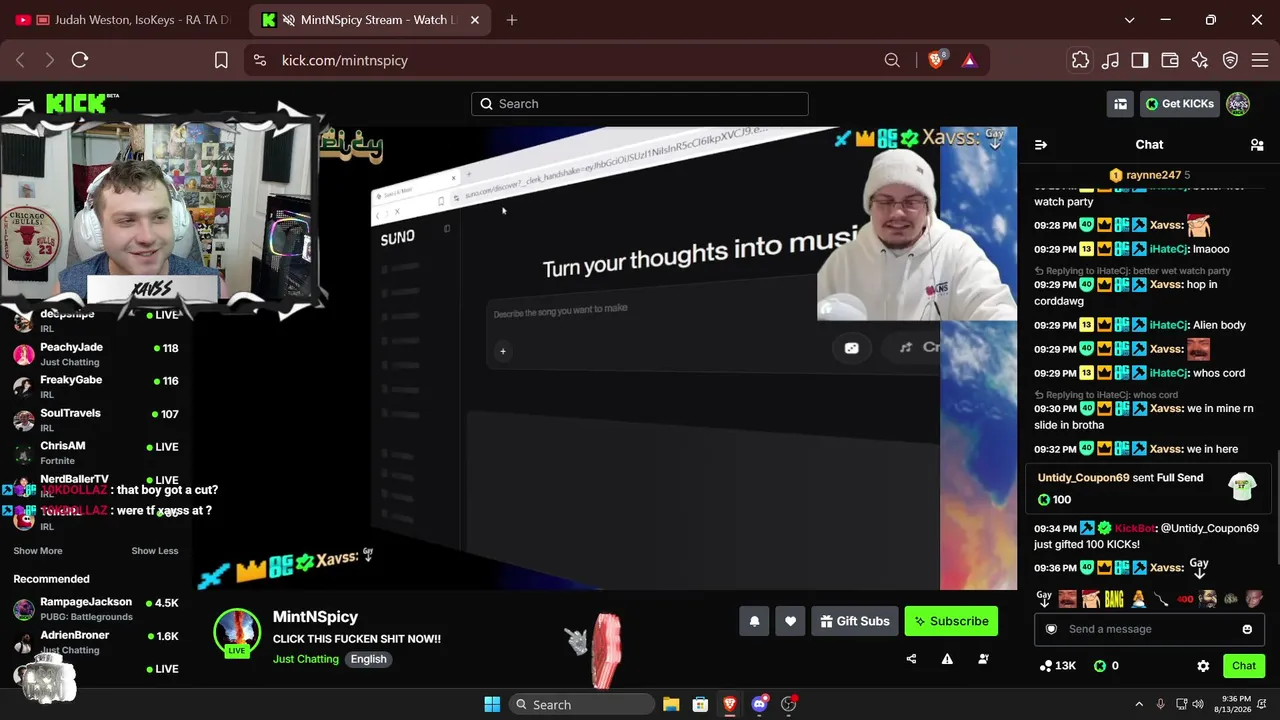
Task: Open Leo AI sparkle icon
Action: [x=1200, y=60]
